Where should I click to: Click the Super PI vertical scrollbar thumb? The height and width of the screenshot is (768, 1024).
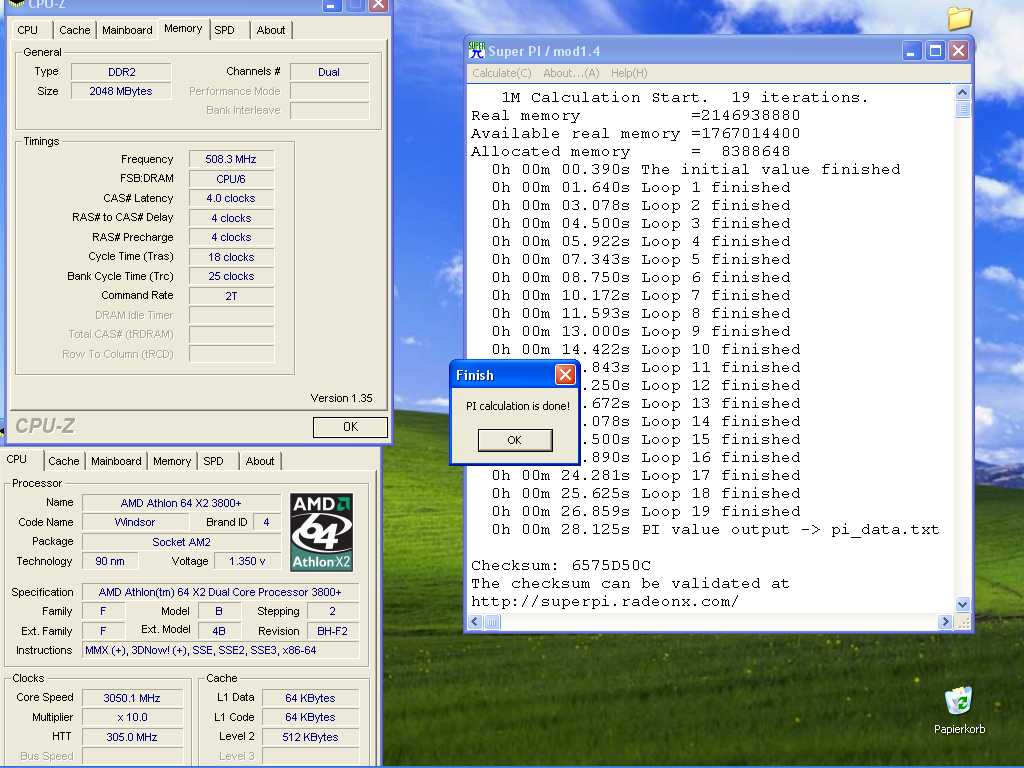click(x=962, y=108)
